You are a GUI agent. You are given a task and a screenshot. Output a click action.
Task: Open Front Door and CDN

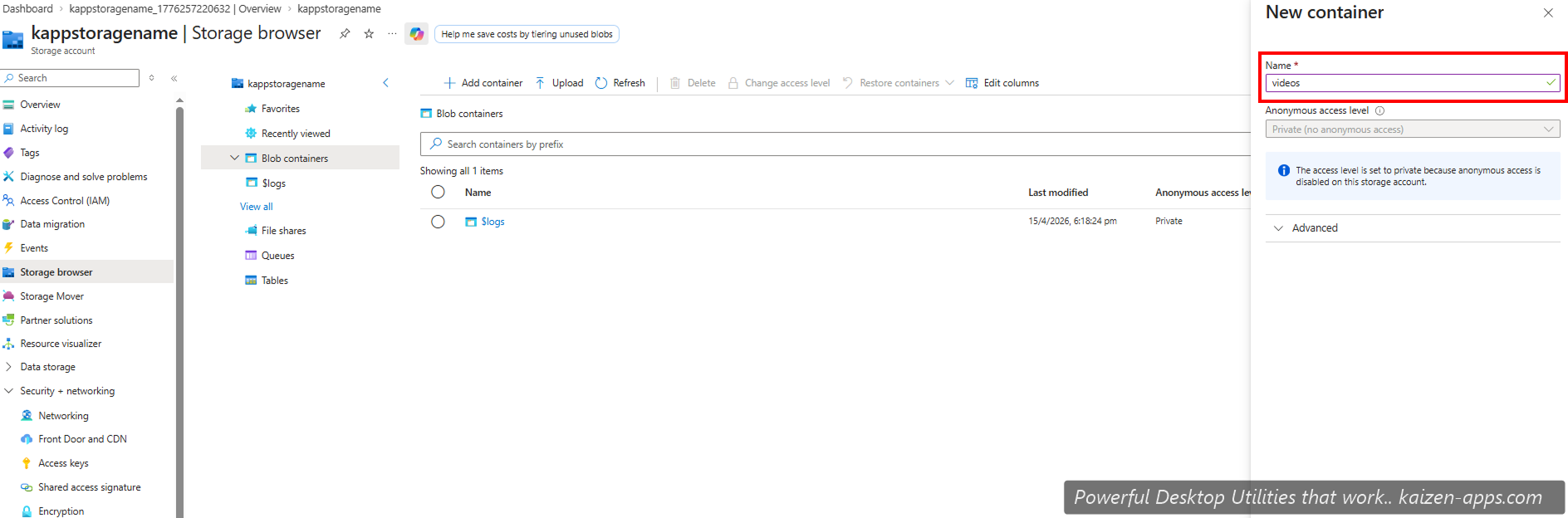(82, 439)
